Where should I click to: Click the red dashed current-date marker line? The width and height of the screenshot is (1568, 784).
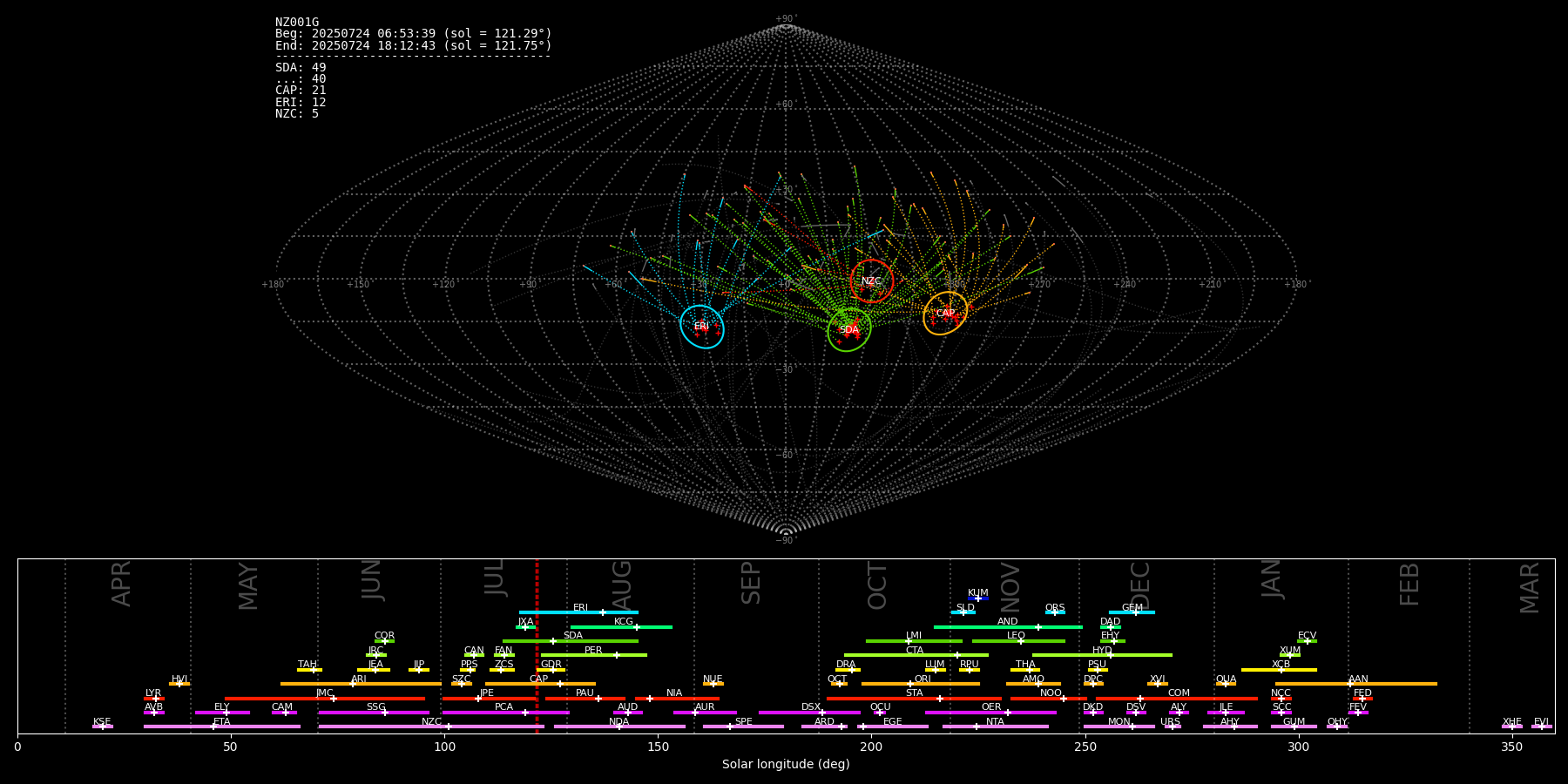[537, 645]
